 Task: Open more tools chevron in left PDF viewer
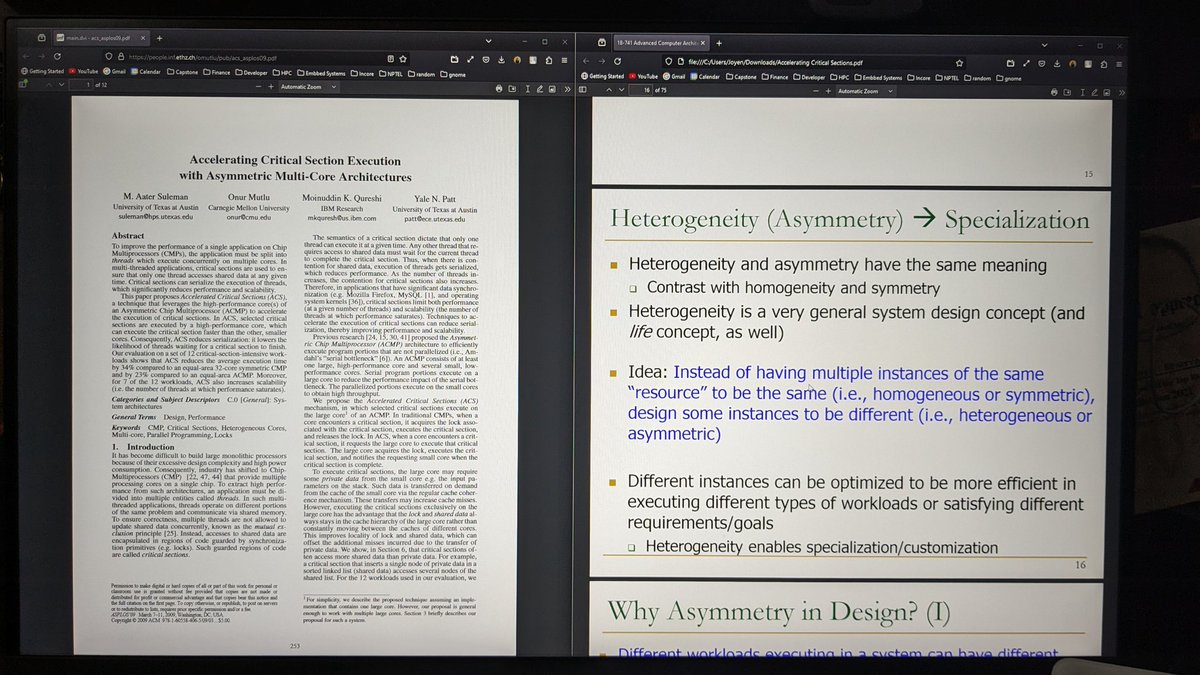coord(568,88)
